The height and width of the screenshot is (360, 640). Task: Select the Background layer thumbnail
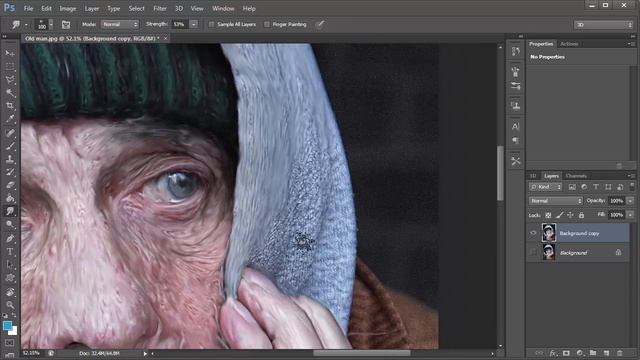click(x=549, y=252)
